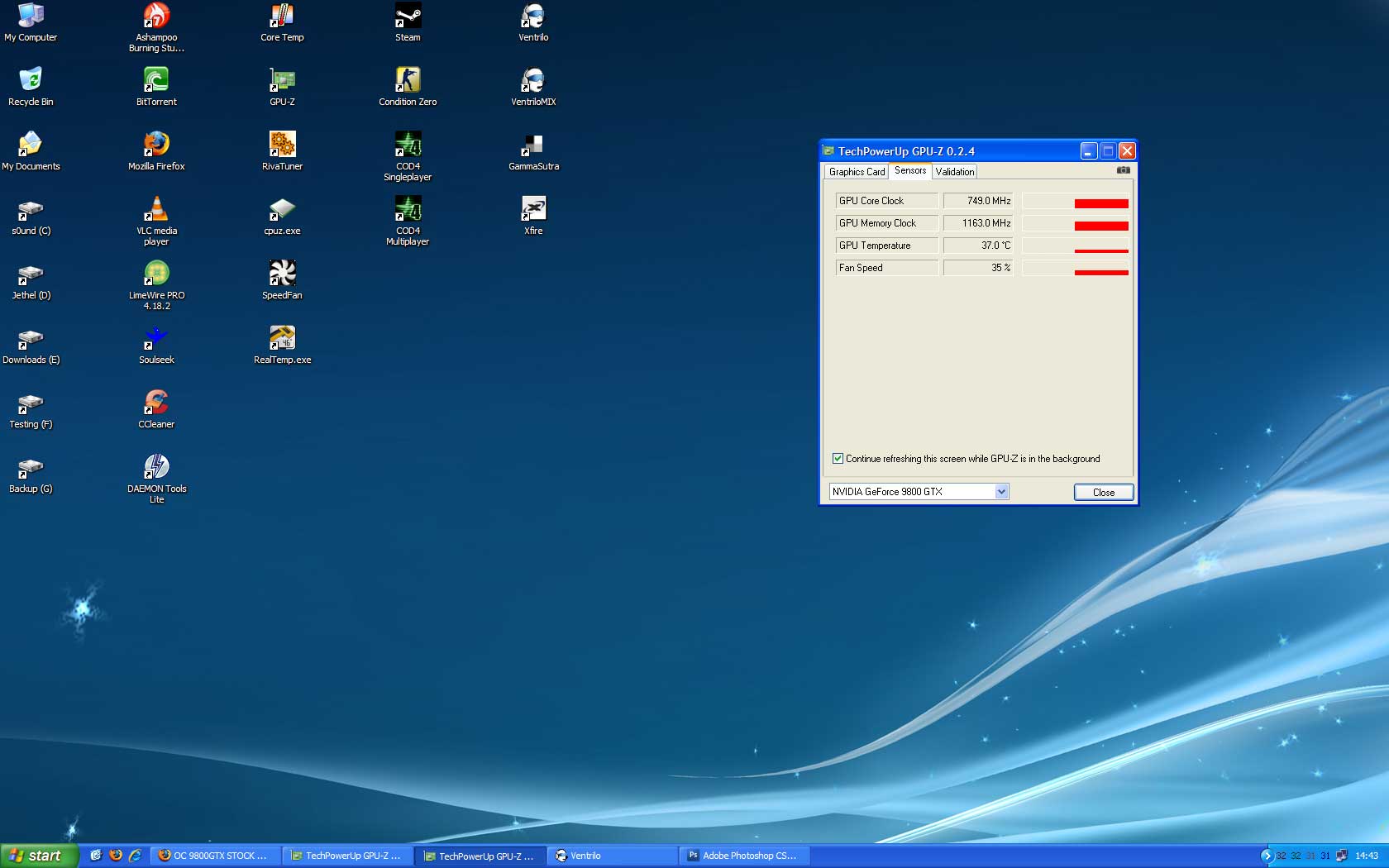Viewport: 1389px width, 868px height.
Task: Expand the NVIDIA GeForce 9800 GTX dropdown
Action: 1001,492
